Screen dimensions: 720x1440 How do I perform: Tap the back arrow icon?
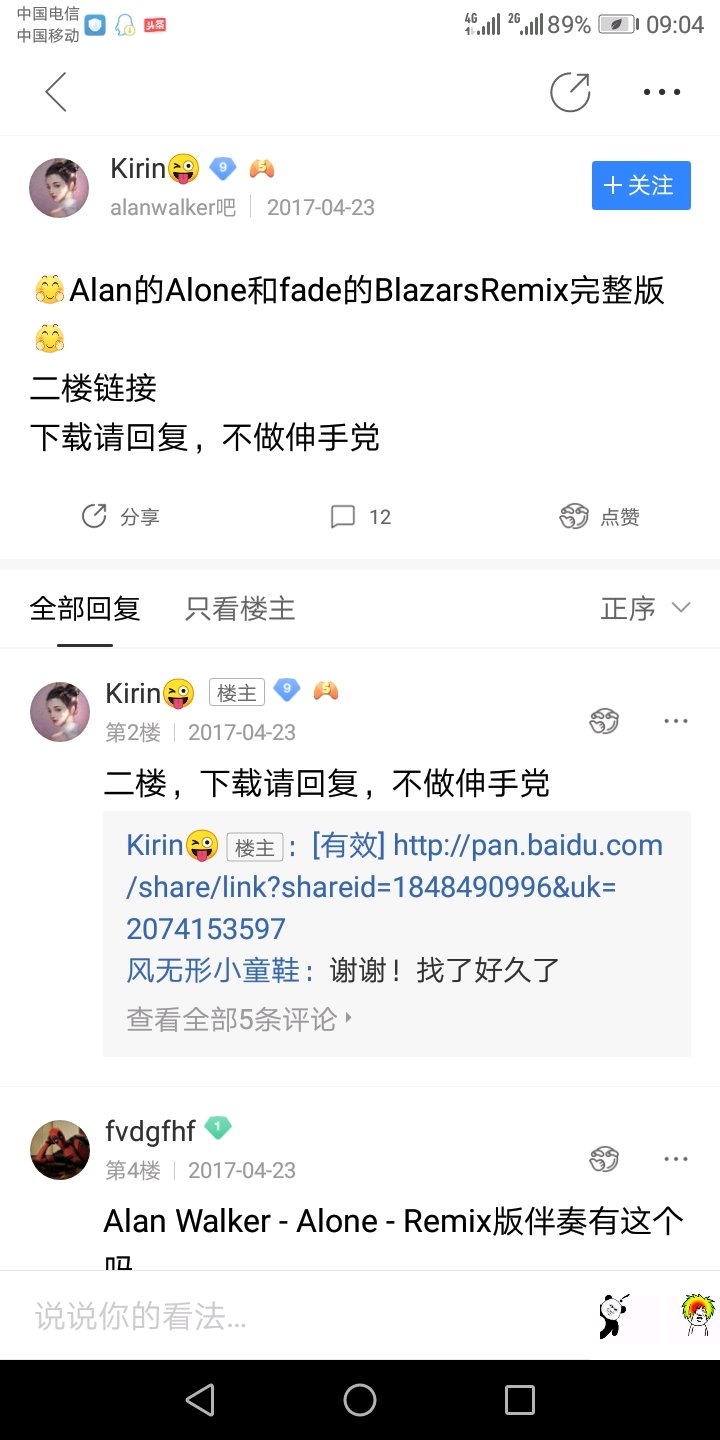[56, 92]
